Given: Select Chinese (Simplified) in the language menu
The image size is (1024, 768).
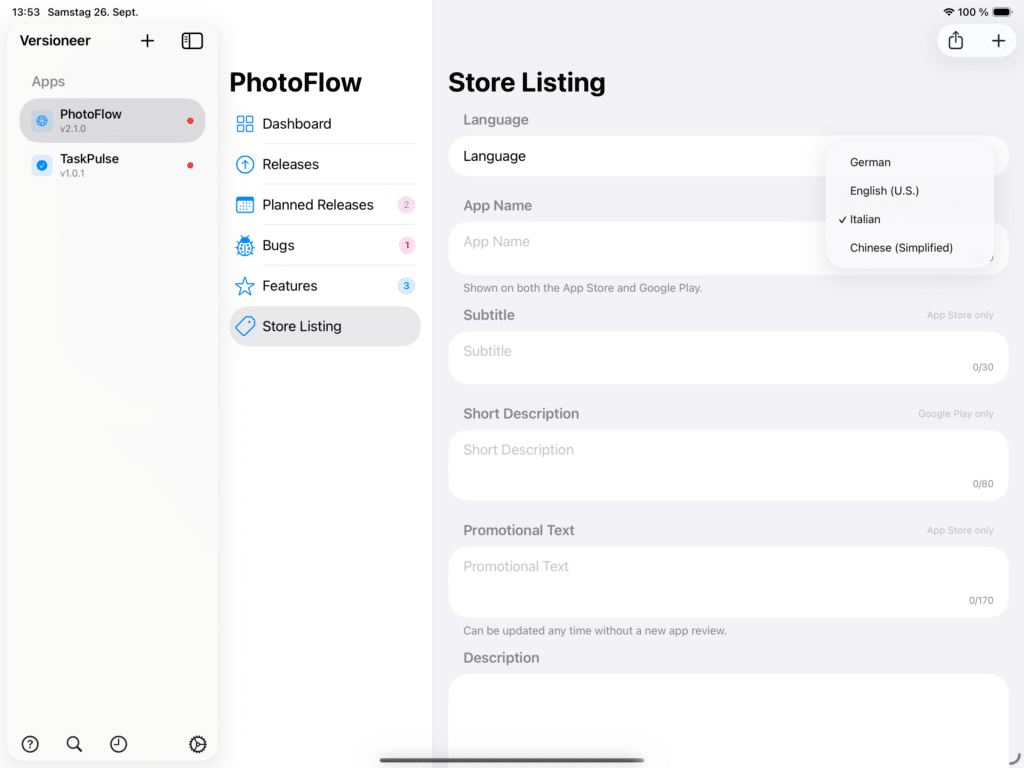Looking at the screenshot, I should [x=910, y=248].
